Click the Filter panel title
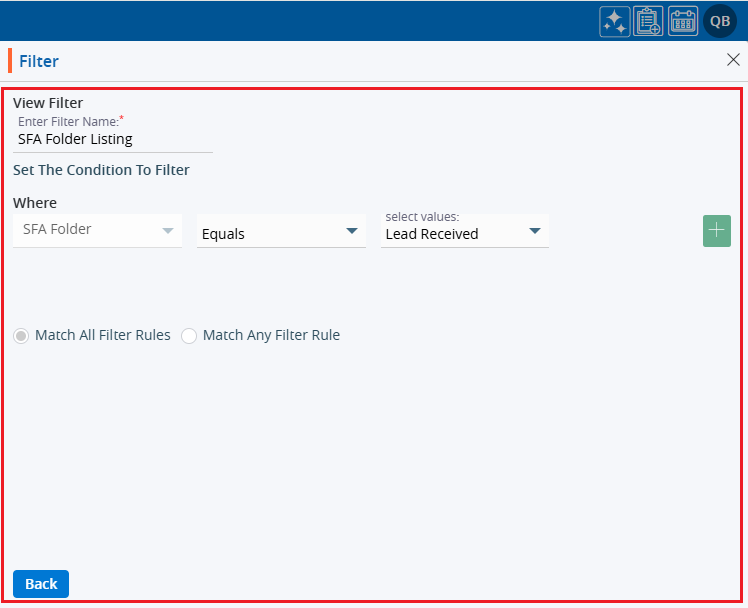 39,61
